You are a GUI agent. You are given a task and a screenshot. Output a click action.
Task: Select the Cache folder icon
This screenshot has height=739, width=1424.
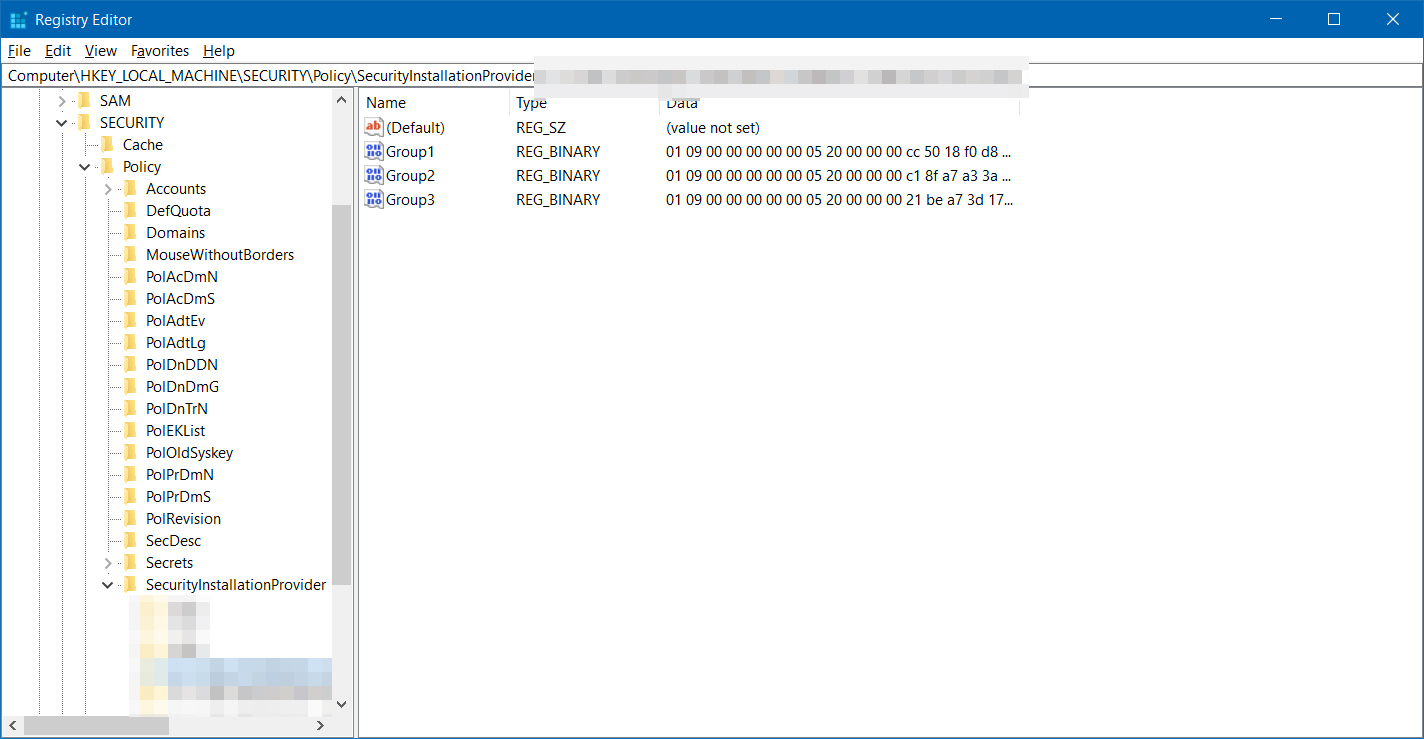pyautogui.click(x=107, y=145)
